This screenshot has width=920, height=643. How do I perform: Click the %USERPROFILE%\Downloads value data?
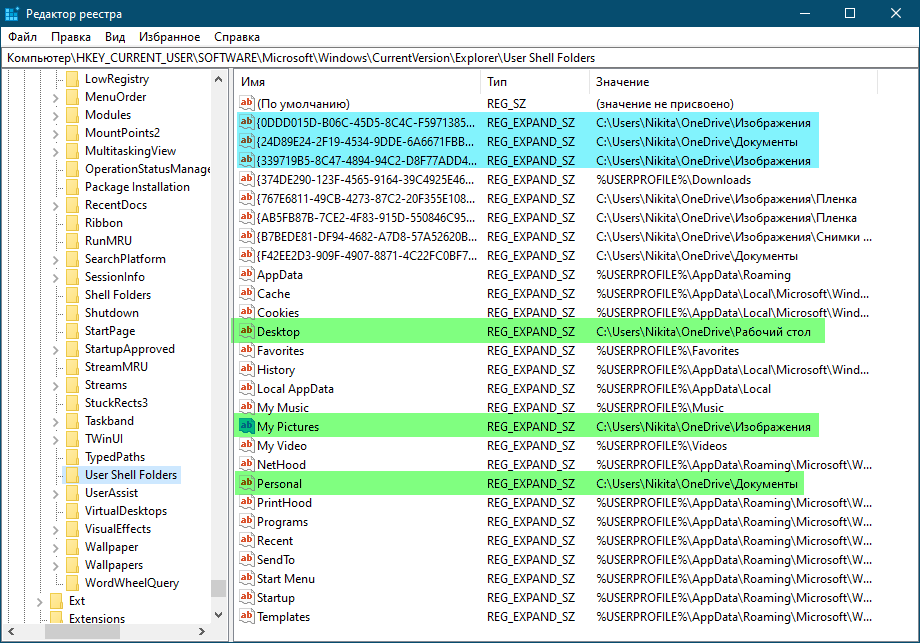674,180
